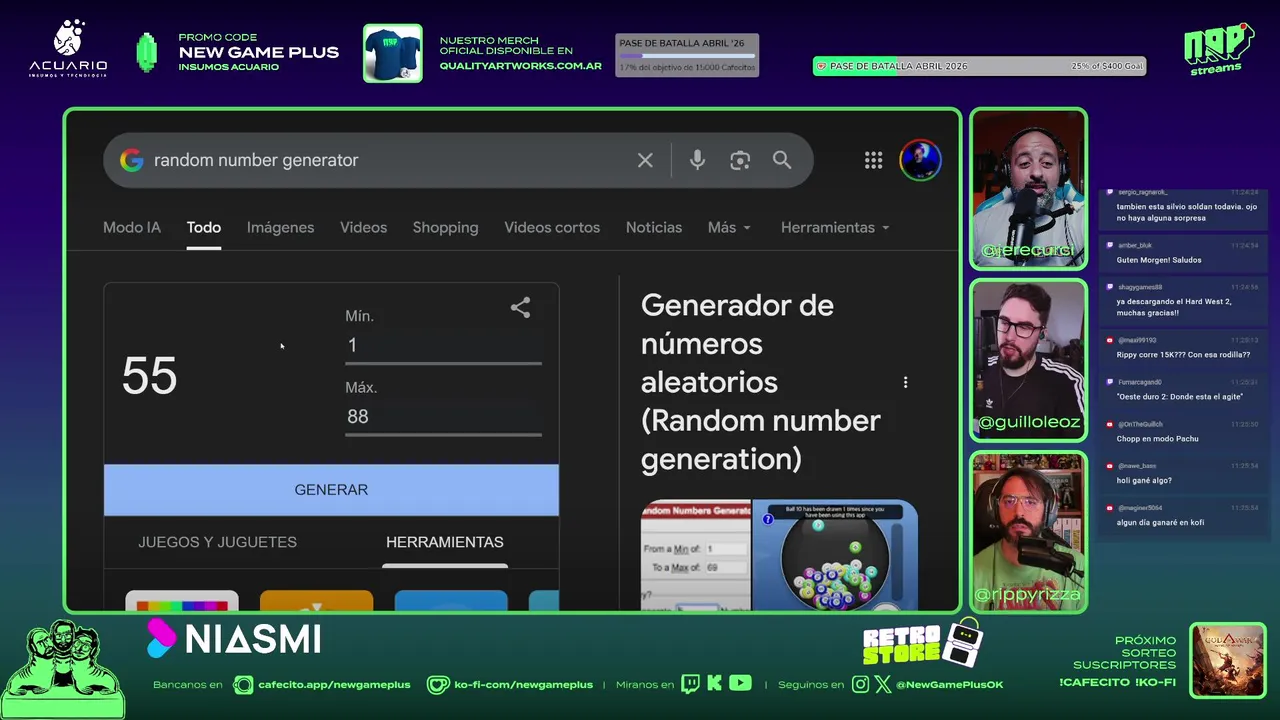1280x720 pixels.
Task: Click chat message 'holi gané algo?'
Action: pos(1144,481)
